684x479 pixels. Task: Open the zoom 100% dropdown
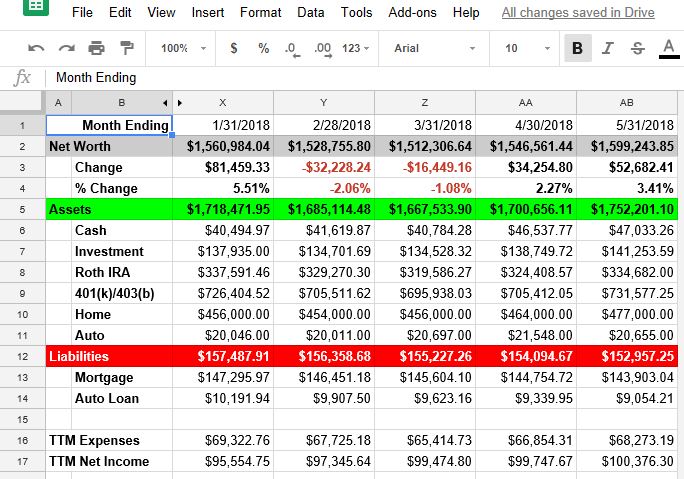coord(183,48)
